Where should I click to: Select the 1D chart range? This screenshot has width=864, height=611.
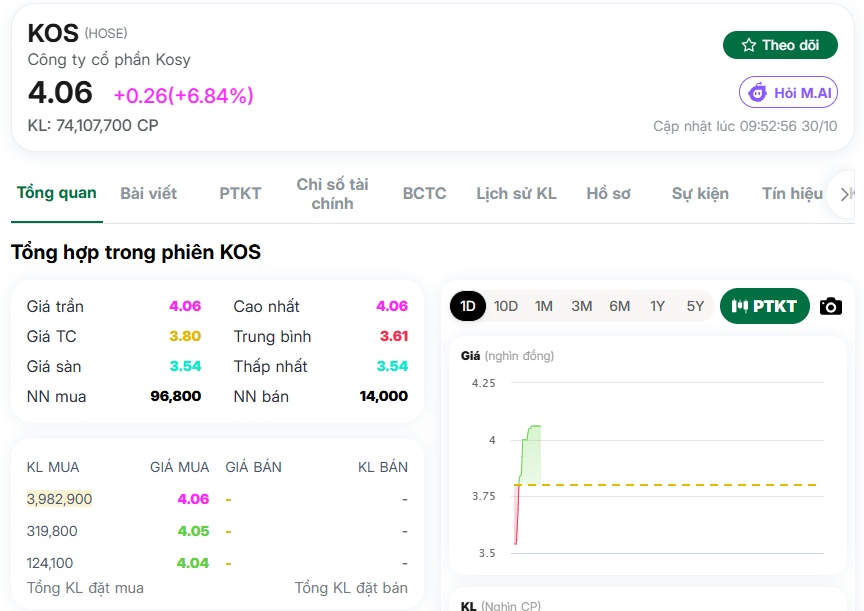468,306
